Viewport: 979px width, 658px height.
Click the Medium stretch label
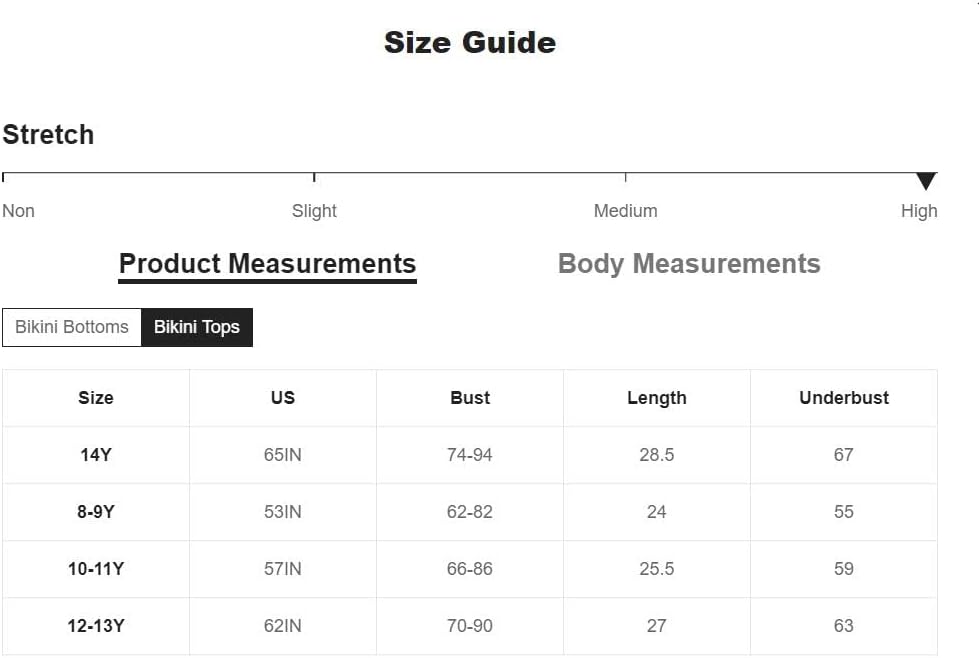pos(625,211)
